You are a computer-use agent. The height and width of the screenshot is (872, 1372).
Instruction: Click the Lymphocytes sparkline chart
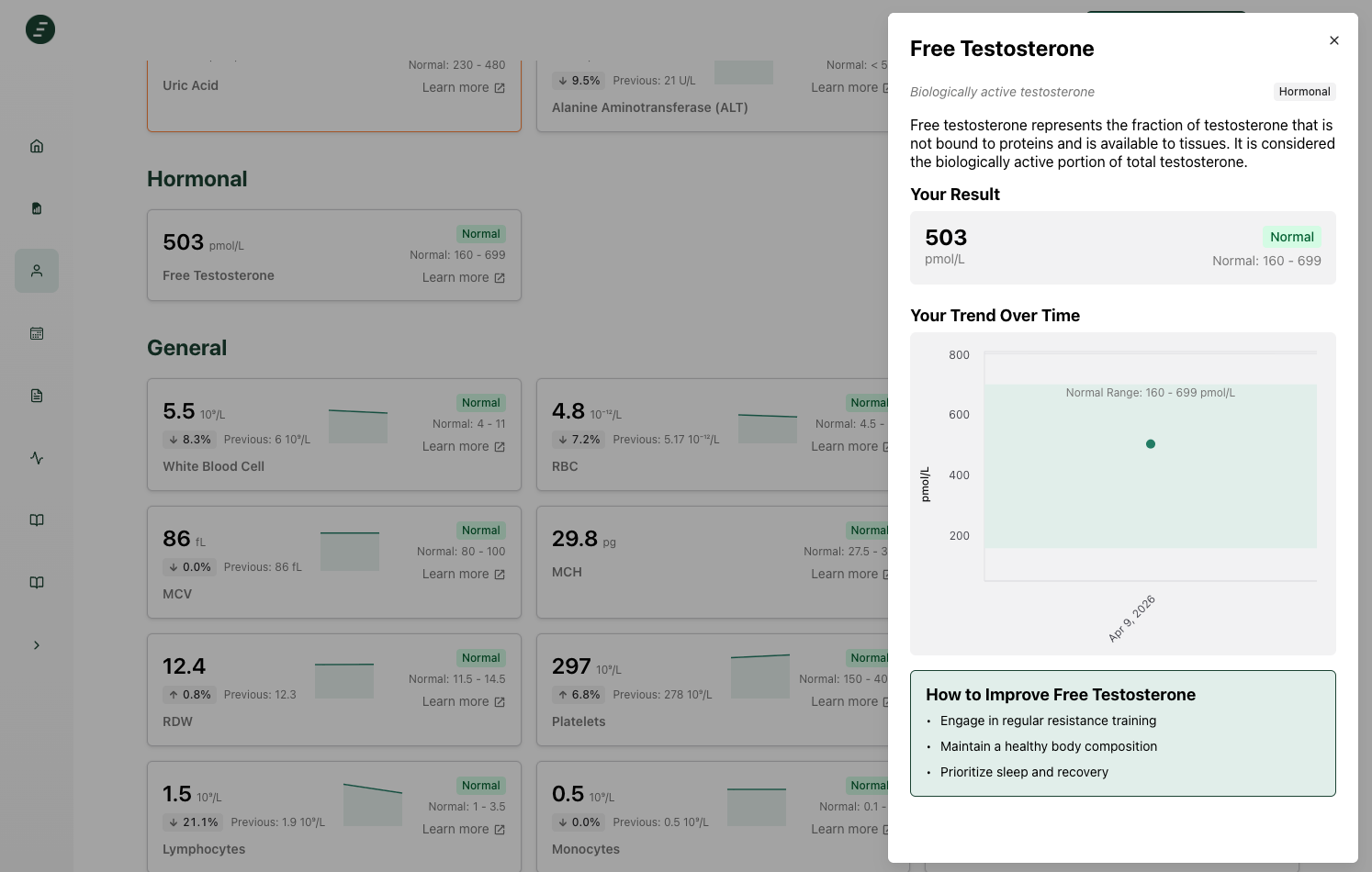coord(373,805)
